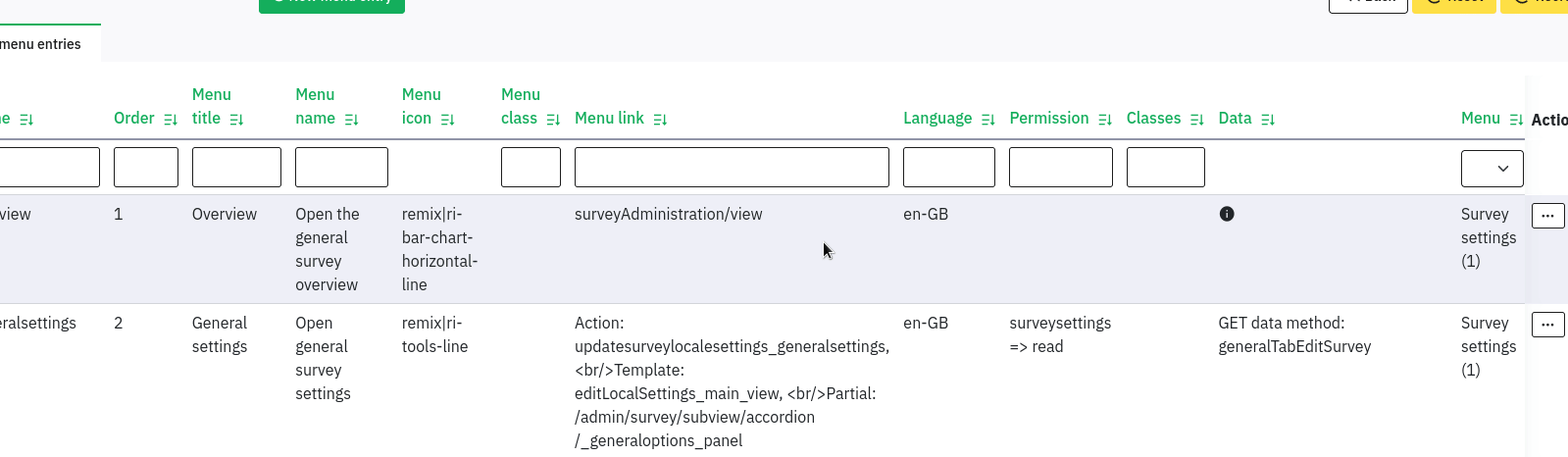
Task: Click the Language column sort icon
Action: click(987, 120)
